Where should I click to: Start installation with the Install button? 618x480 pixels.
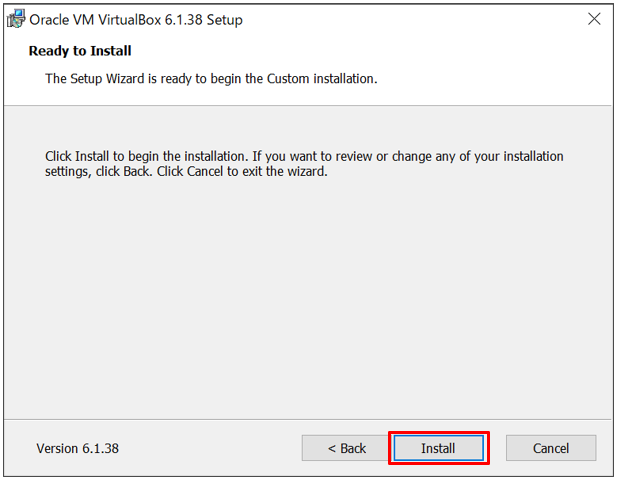point(438,448)
